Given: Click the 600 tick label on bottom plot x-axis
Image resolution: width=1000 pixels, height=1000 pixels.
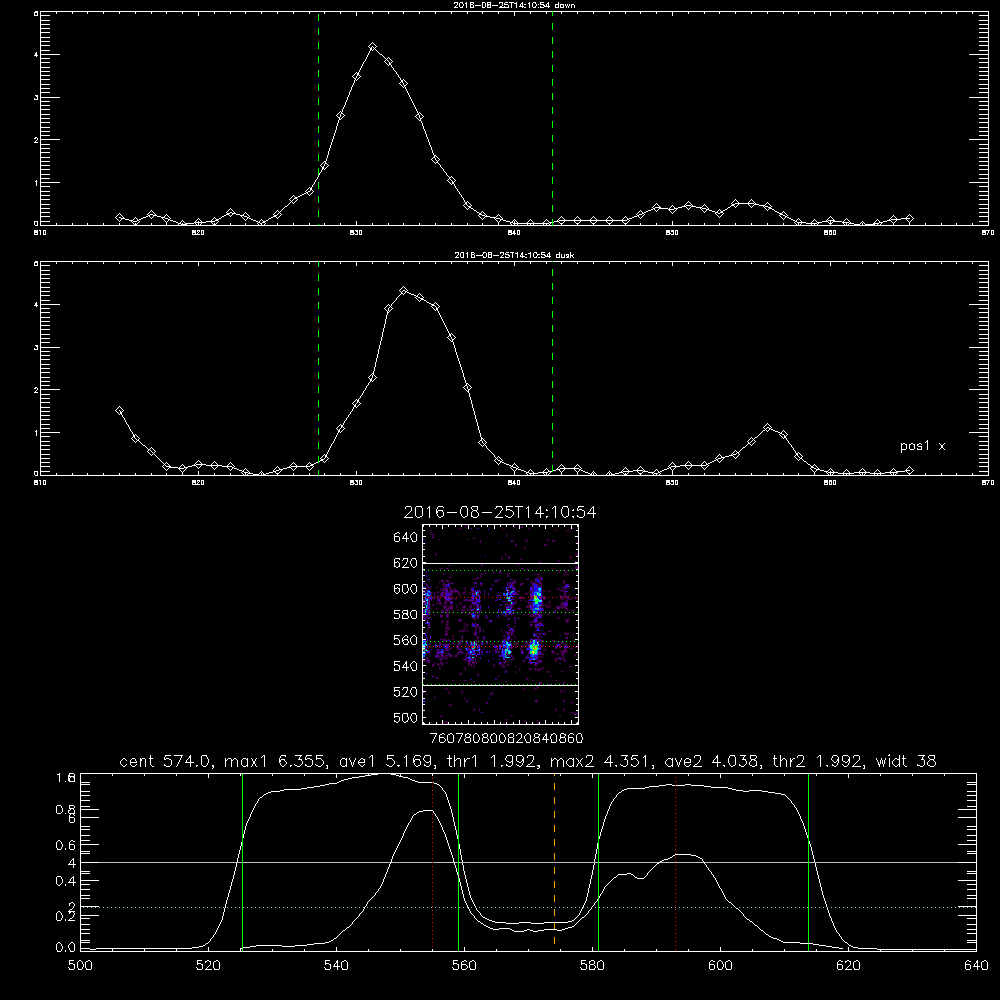Looking at the screenshot, I should (721, 966).
